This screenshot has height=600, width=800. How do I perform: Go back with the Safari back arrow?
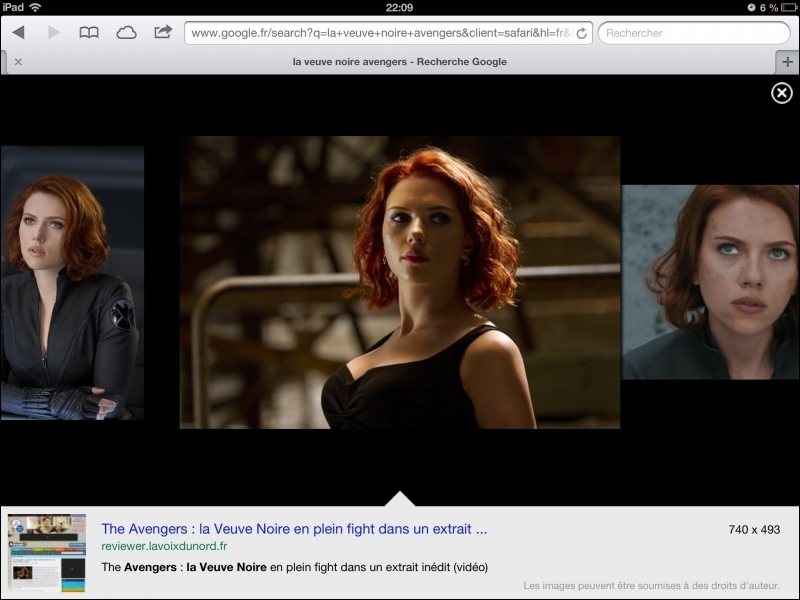pos(18,33)
